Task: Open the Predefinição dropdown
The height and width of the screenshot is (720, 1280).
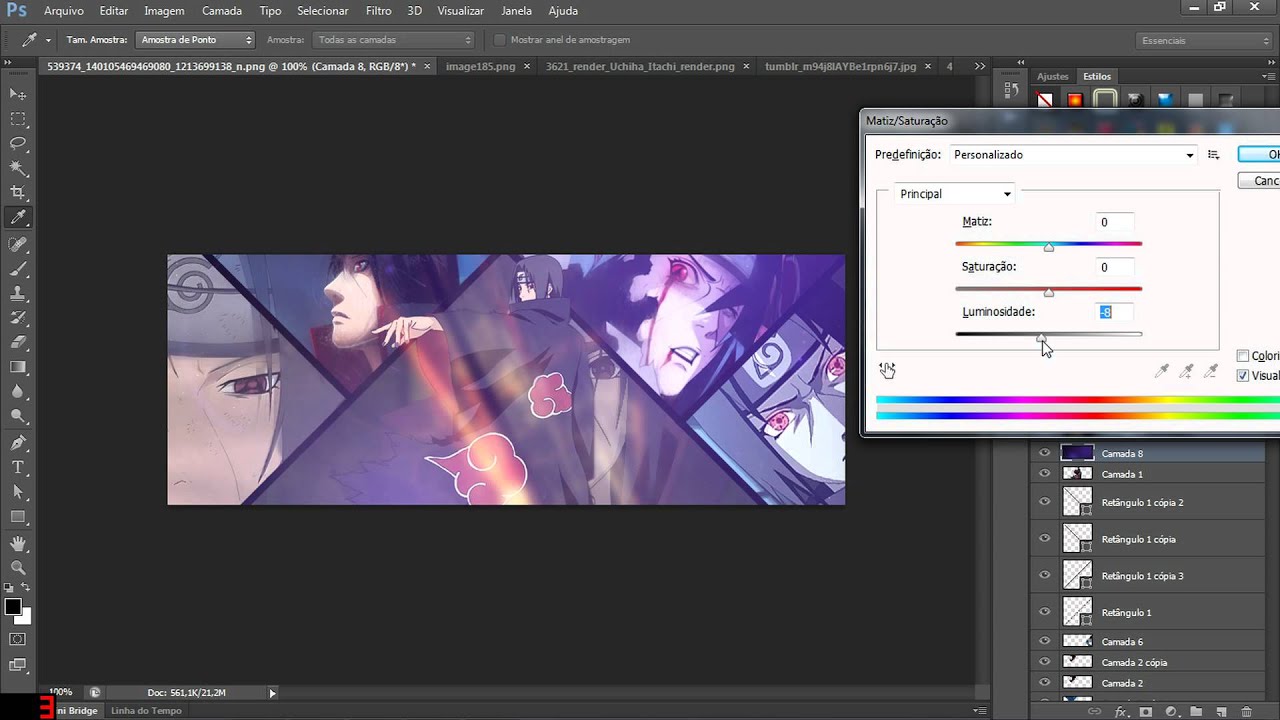Action: click(1072, 155)
